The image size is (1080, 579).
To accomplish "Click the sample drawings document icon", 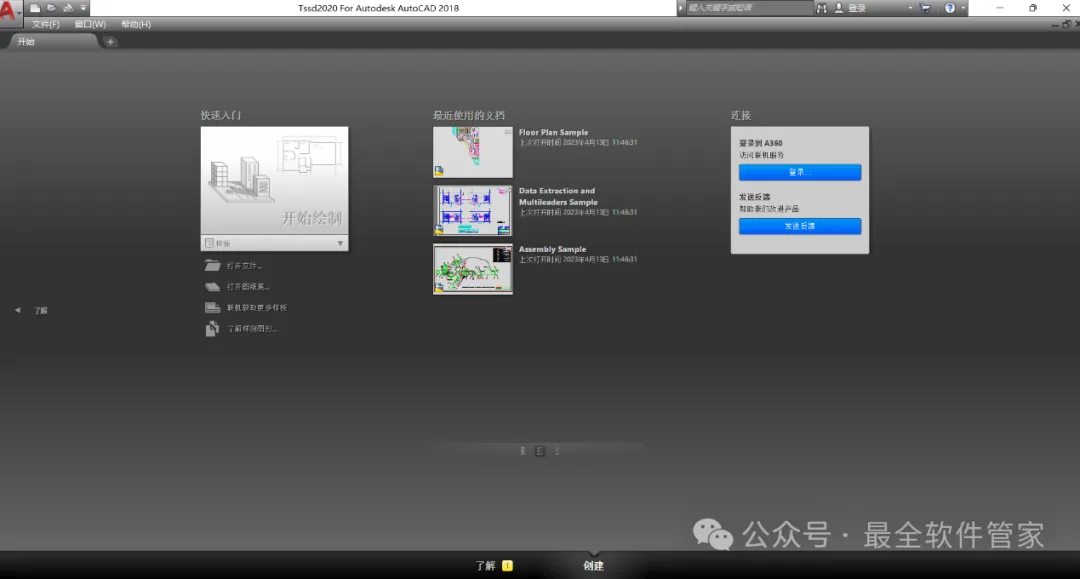I will pyautogui.click(x=212, y=329).
